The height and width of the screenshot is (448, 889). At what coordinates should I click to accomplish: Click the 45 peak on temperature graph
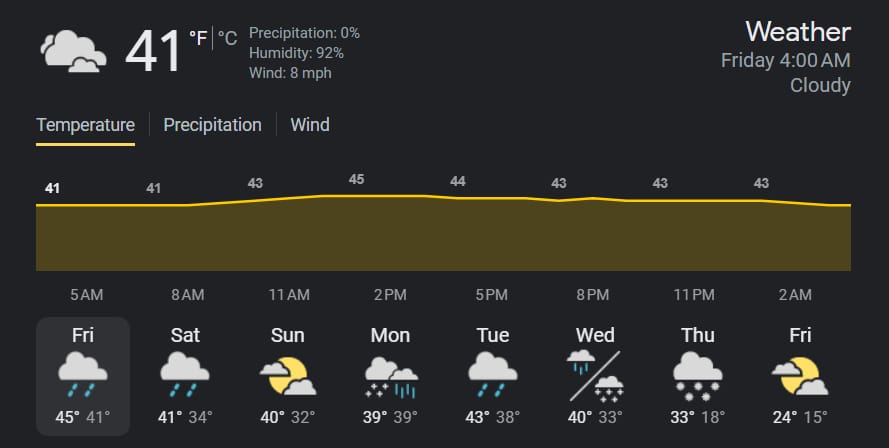[356, 179]
